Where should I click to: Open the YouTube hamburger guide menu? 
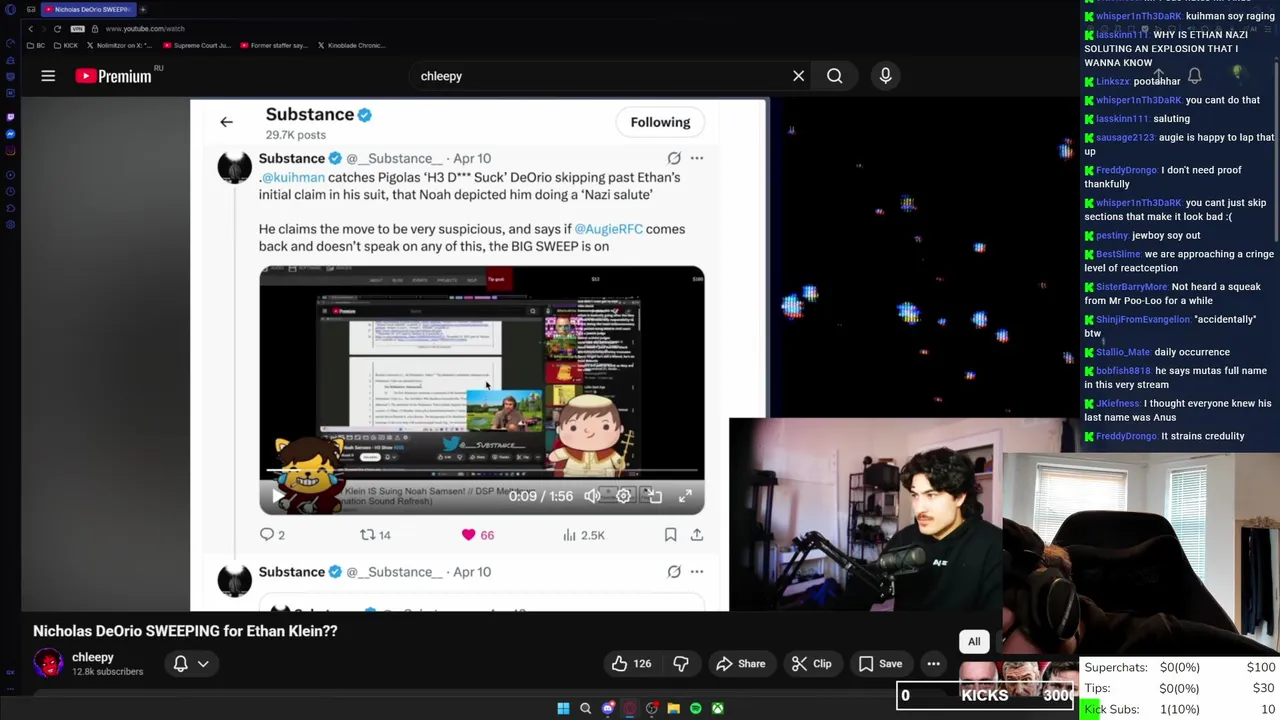click(48, 76)
